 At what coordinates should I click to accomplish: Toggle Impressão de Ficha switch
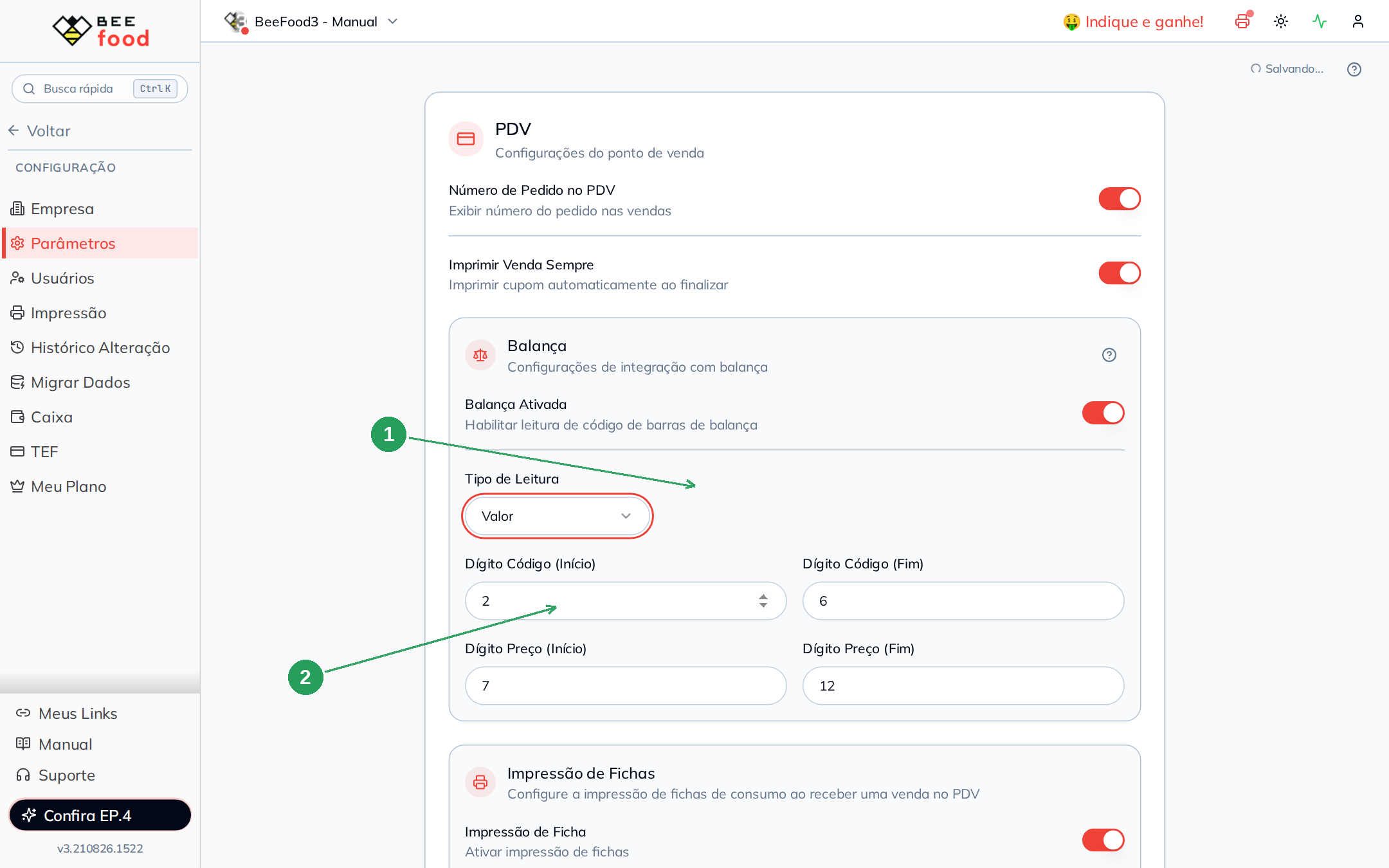[1103, 840]
